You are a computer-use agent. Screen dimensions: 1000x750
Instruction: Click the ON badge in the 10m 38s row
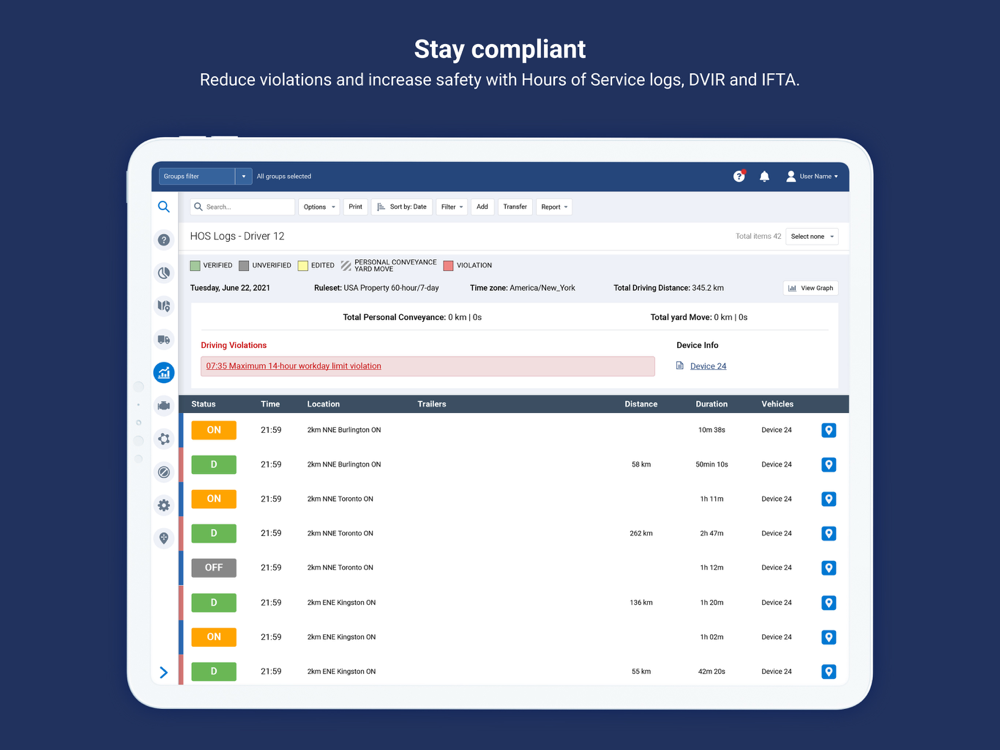click(x=214, y=430)
